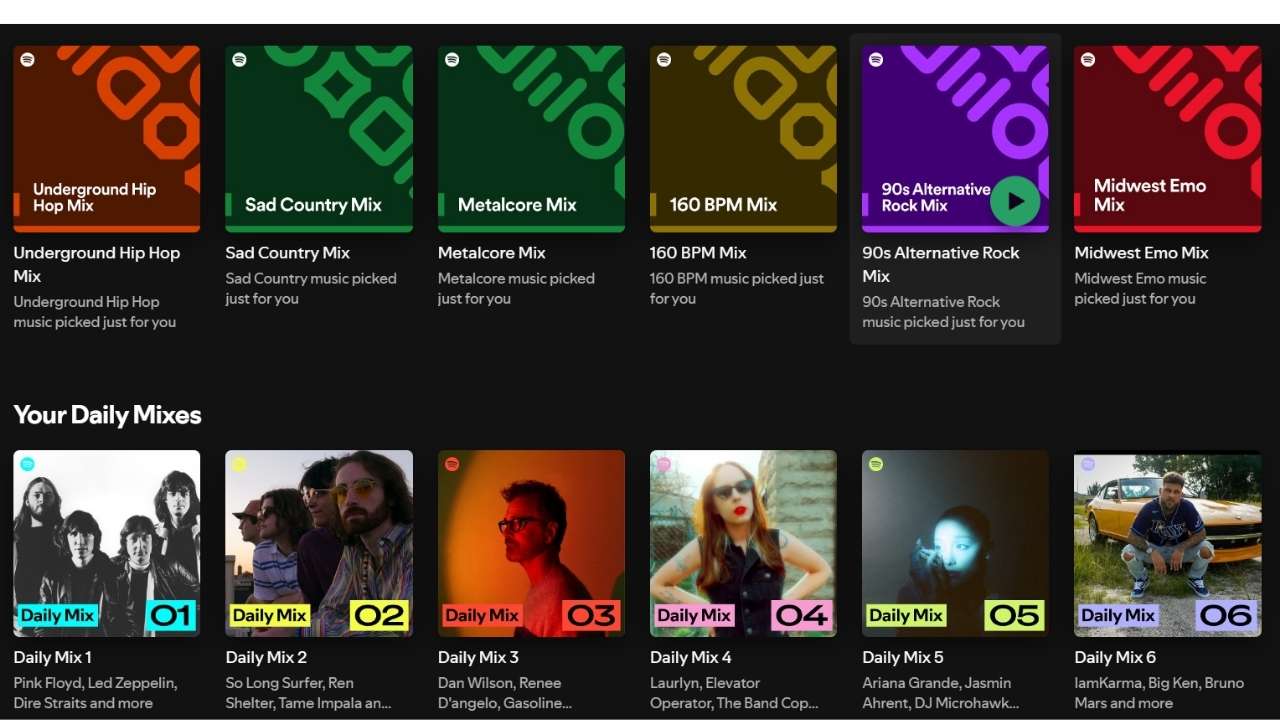The height and width of the screenshot is (720, 1280).
Task: Click Spotify logo on Daily Mix 04 cover
Action: tap(664, 464)
